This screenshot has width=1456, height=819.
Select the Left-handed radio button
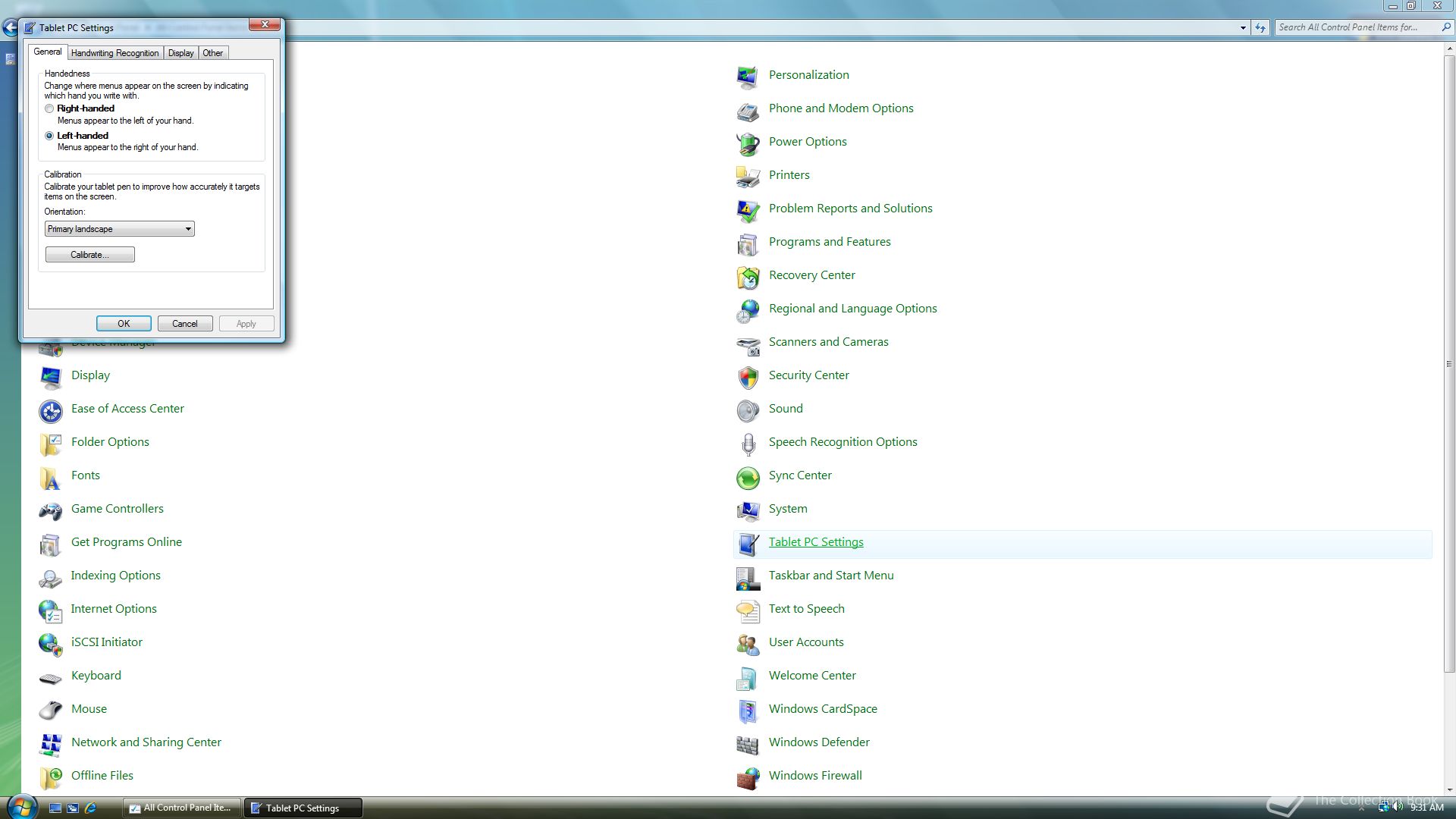(49, 136)
